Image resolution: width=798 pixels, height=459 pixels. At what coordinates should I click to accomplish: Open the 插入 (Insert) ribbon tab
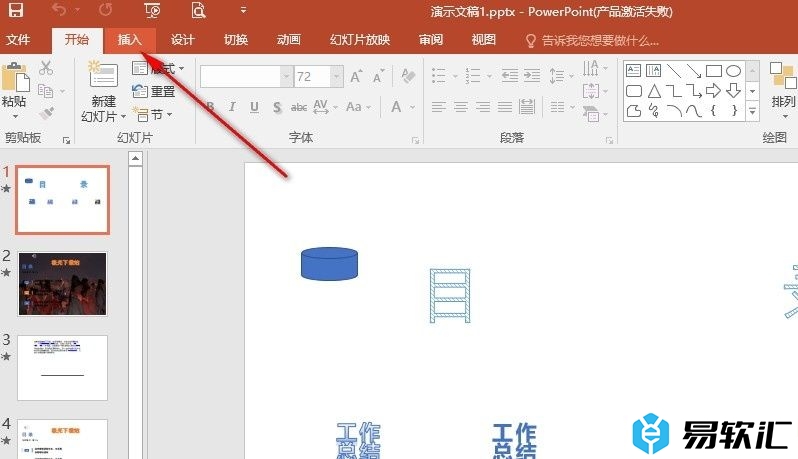tap(129, 40)
